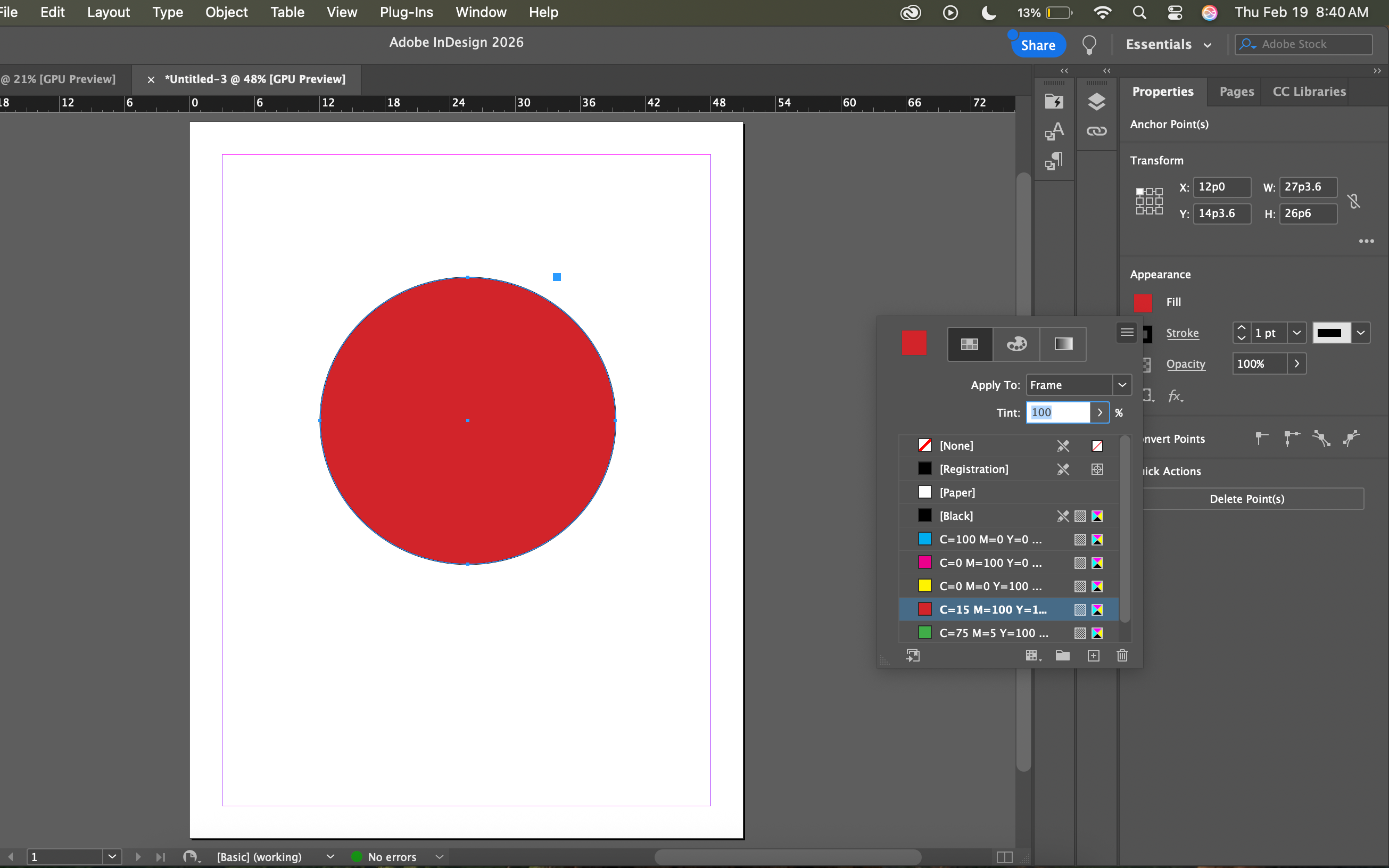Select the Swatches grid view button

tap(970, 344)
